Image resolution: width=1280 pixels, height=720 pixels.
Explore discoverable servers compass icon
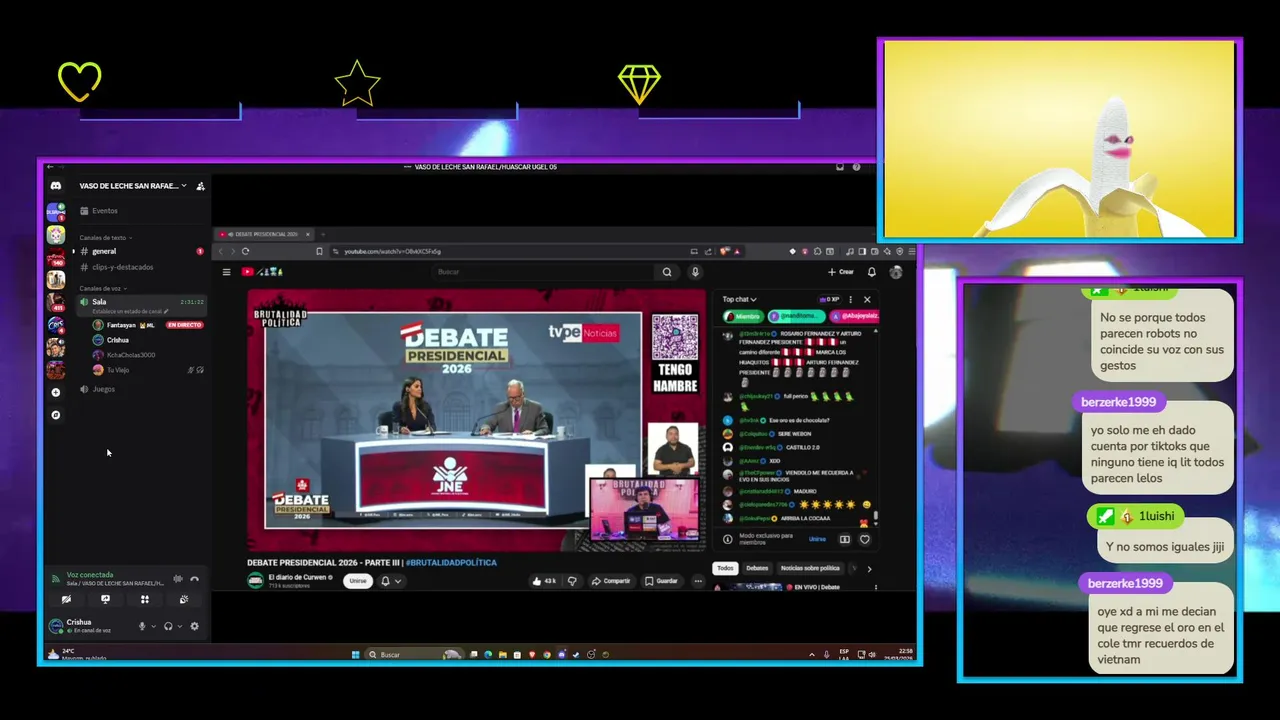coord(56,415)
